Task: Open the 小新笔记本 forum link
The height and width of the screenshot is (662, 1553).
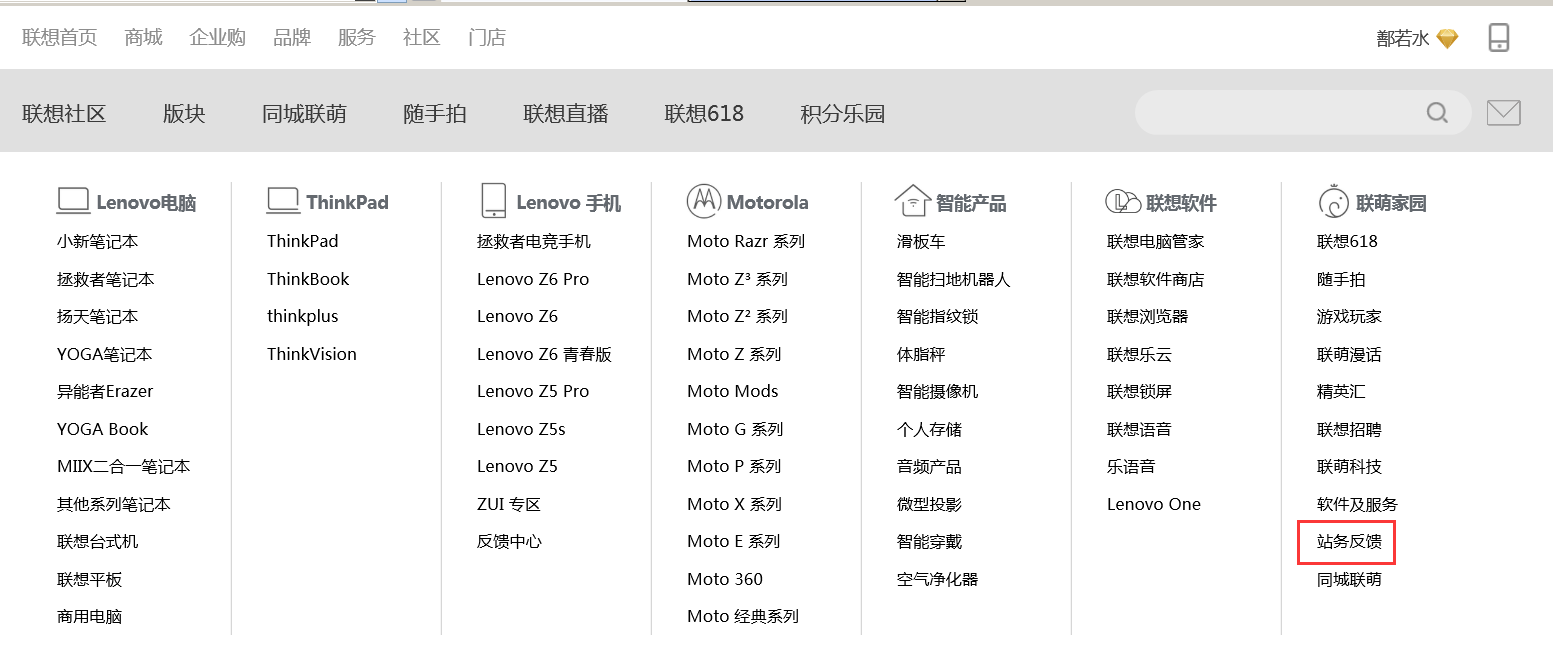Action: [98, 241]
